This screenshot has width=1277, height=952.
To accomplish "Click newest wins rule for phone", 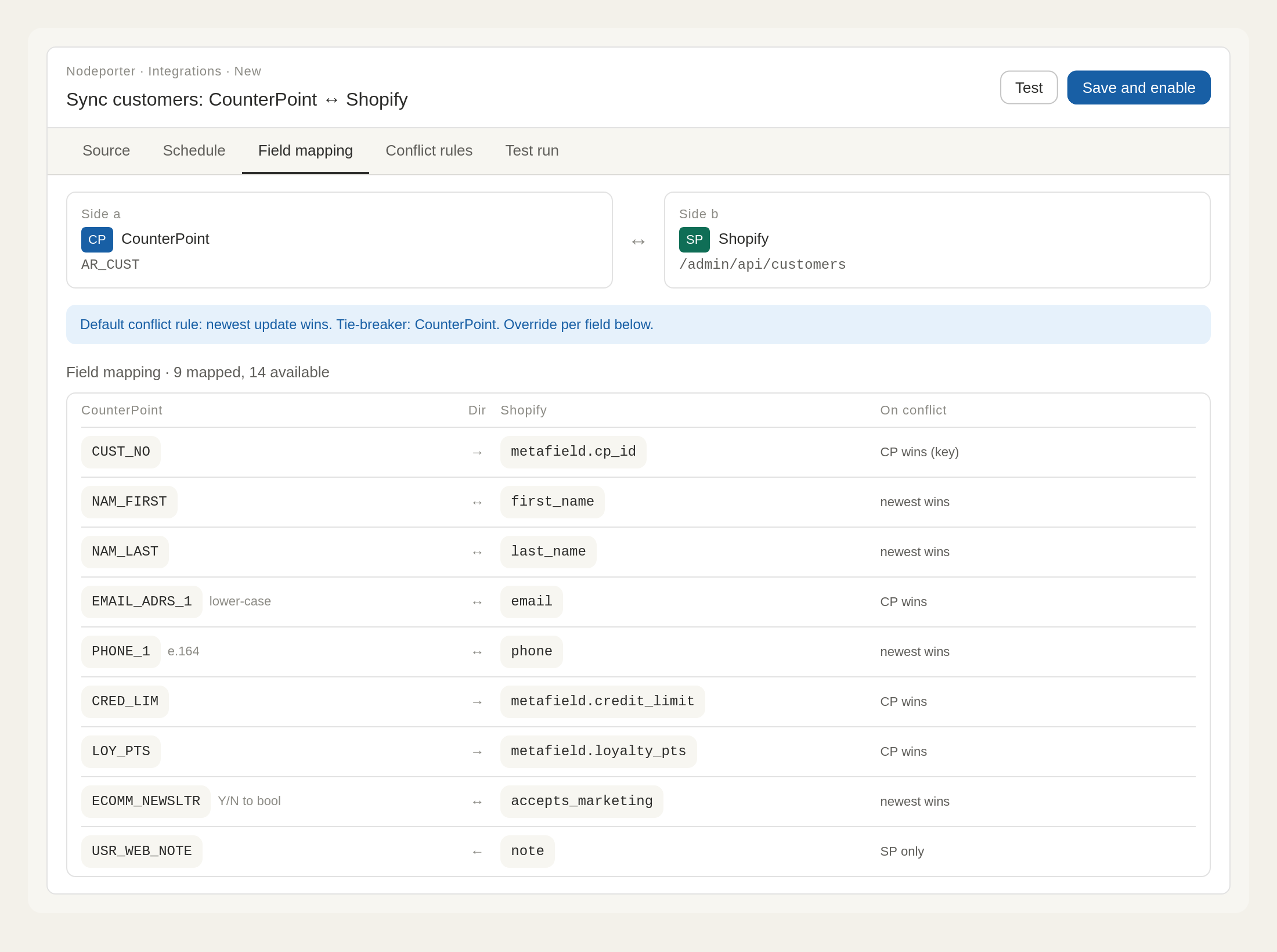I will [x=915, y=652].
